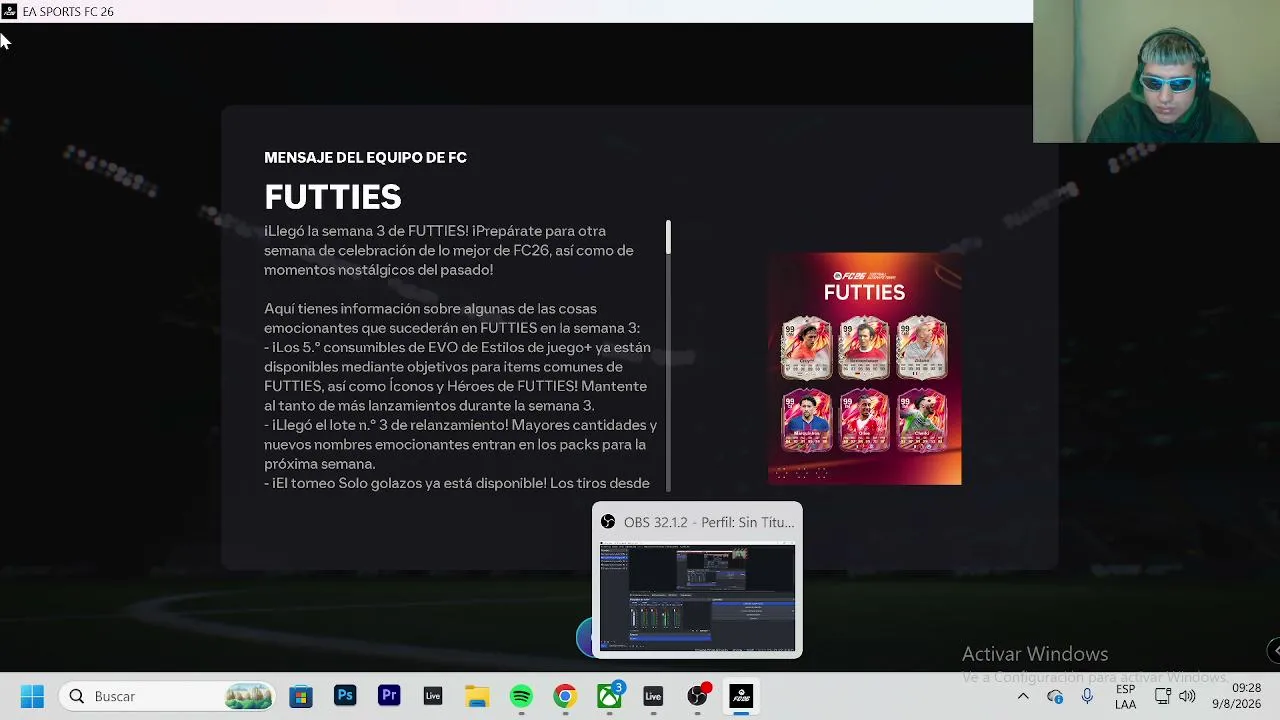Click the 'lote n.° 3 de relanzamiento' line
This screenshot has width=1280, height=720.
click(460, 444)
